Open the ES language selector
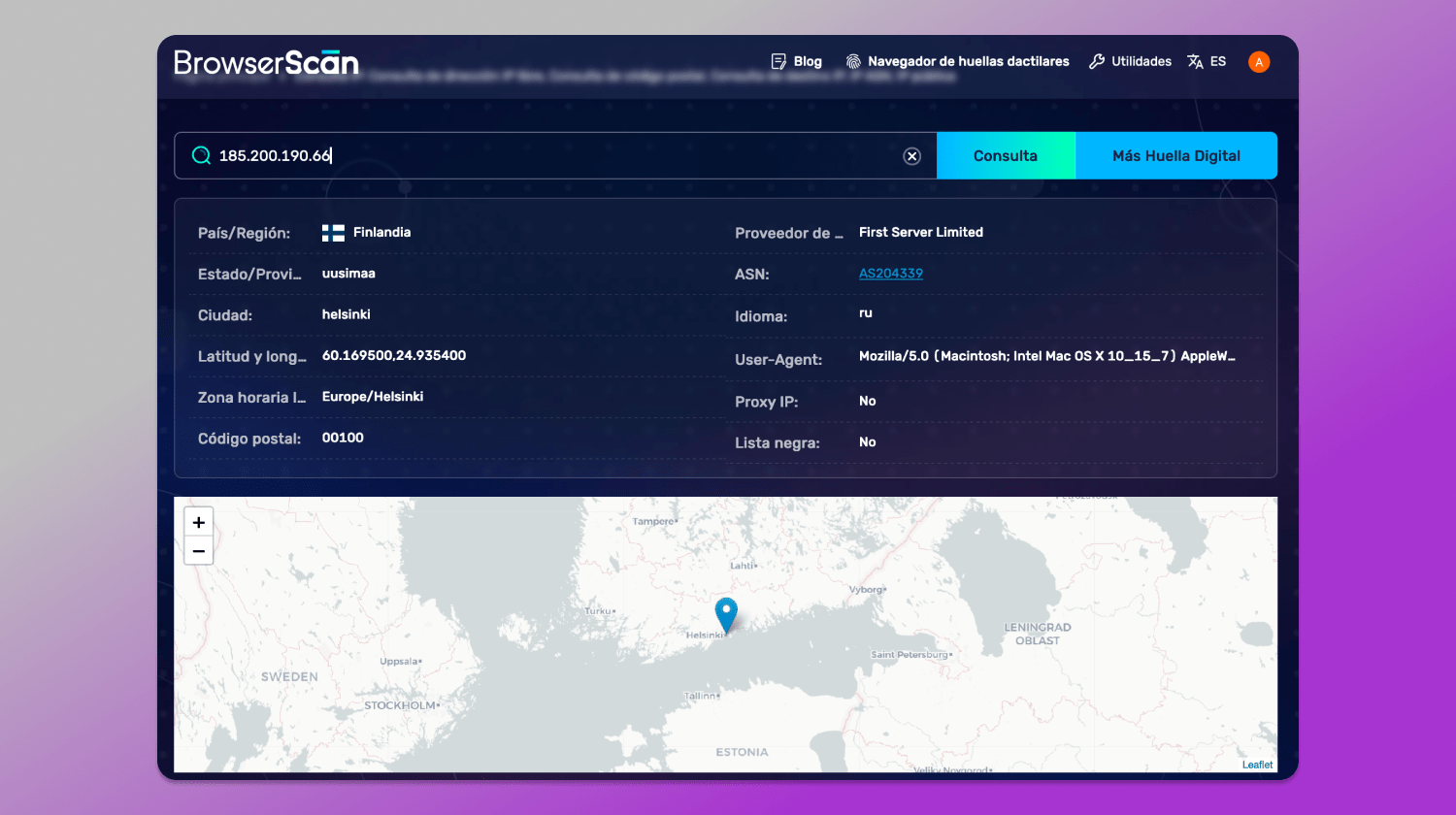 [1218, 61]
